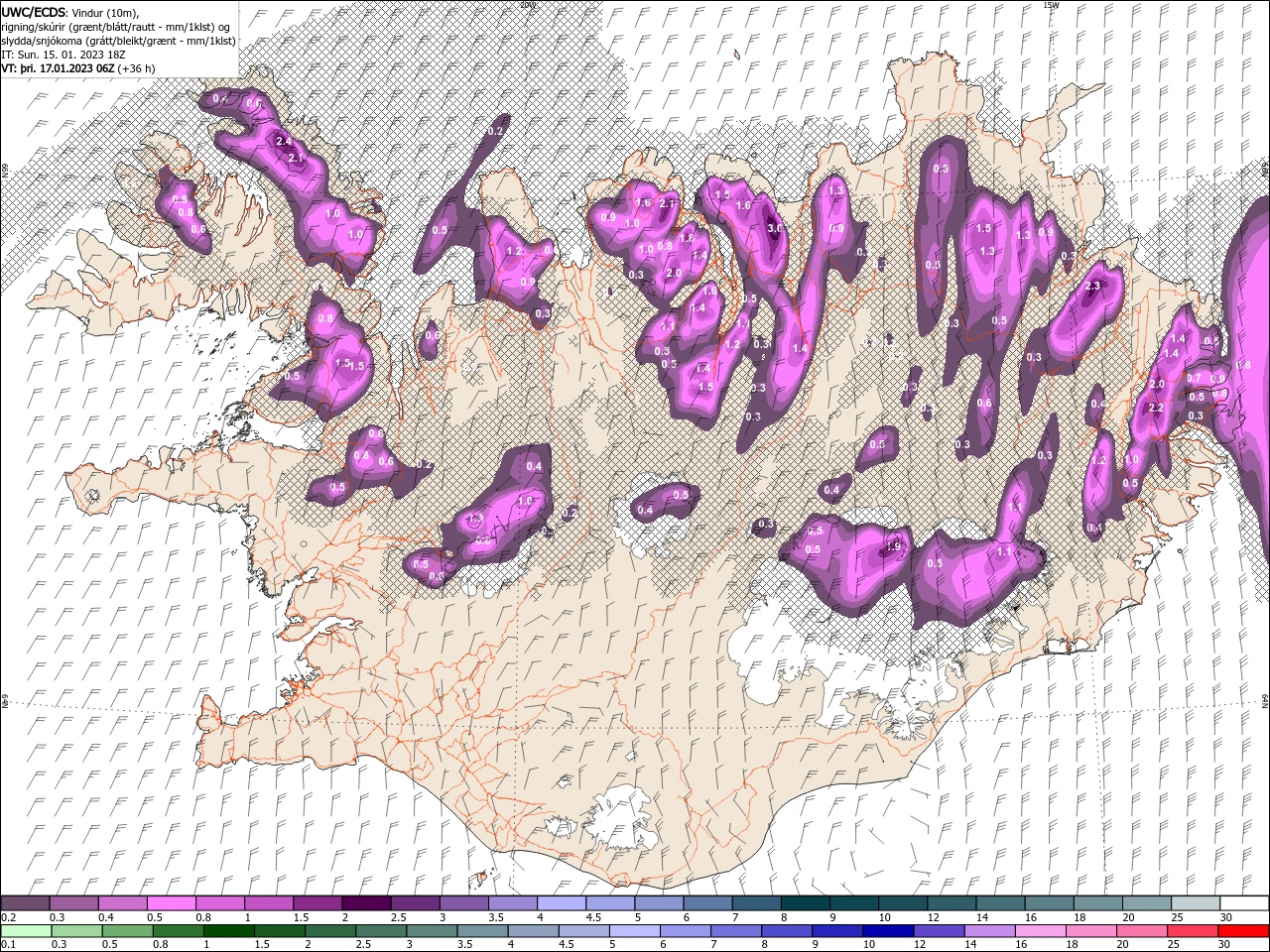This screenshot has height=952, width=1270.
Task: Click the rain legend swatch between 25 and 30
Action: point(1193,931)
